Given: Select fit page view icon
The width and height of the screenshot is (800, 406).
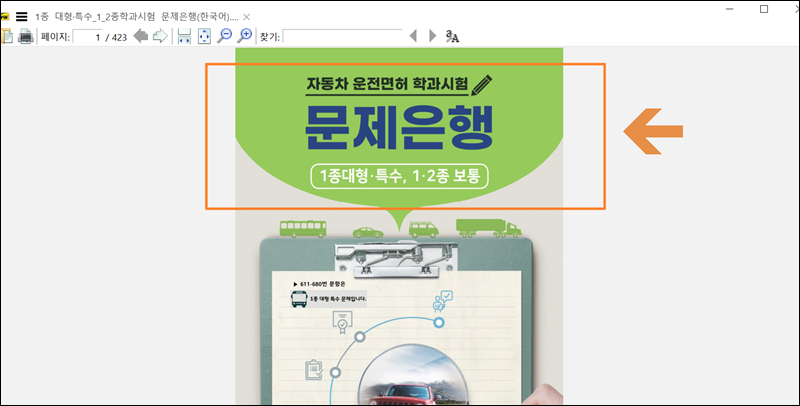Looking at the screenshot, I should (x=204, y=36).
